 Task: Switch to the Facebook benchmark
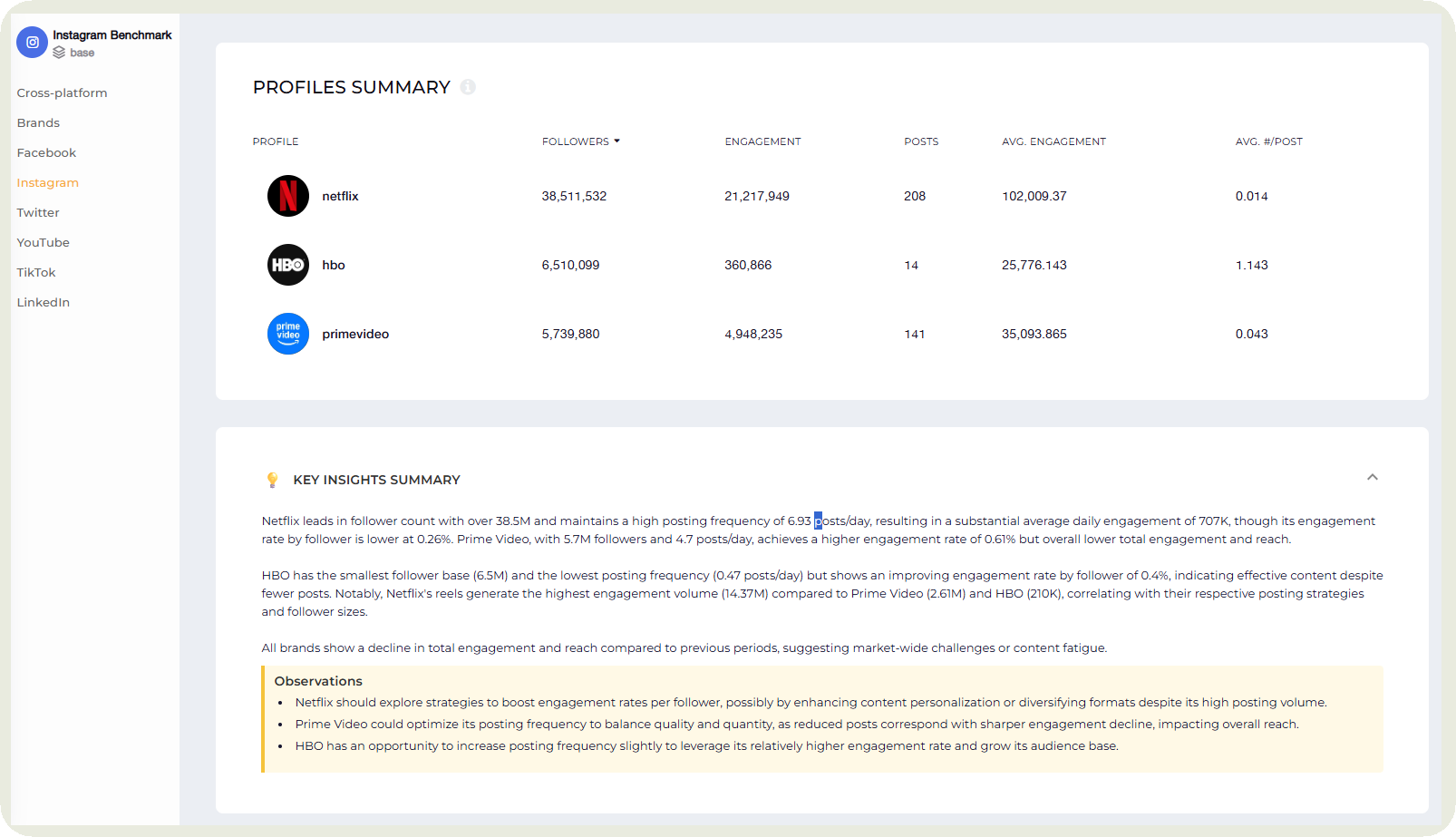point(46,152)
